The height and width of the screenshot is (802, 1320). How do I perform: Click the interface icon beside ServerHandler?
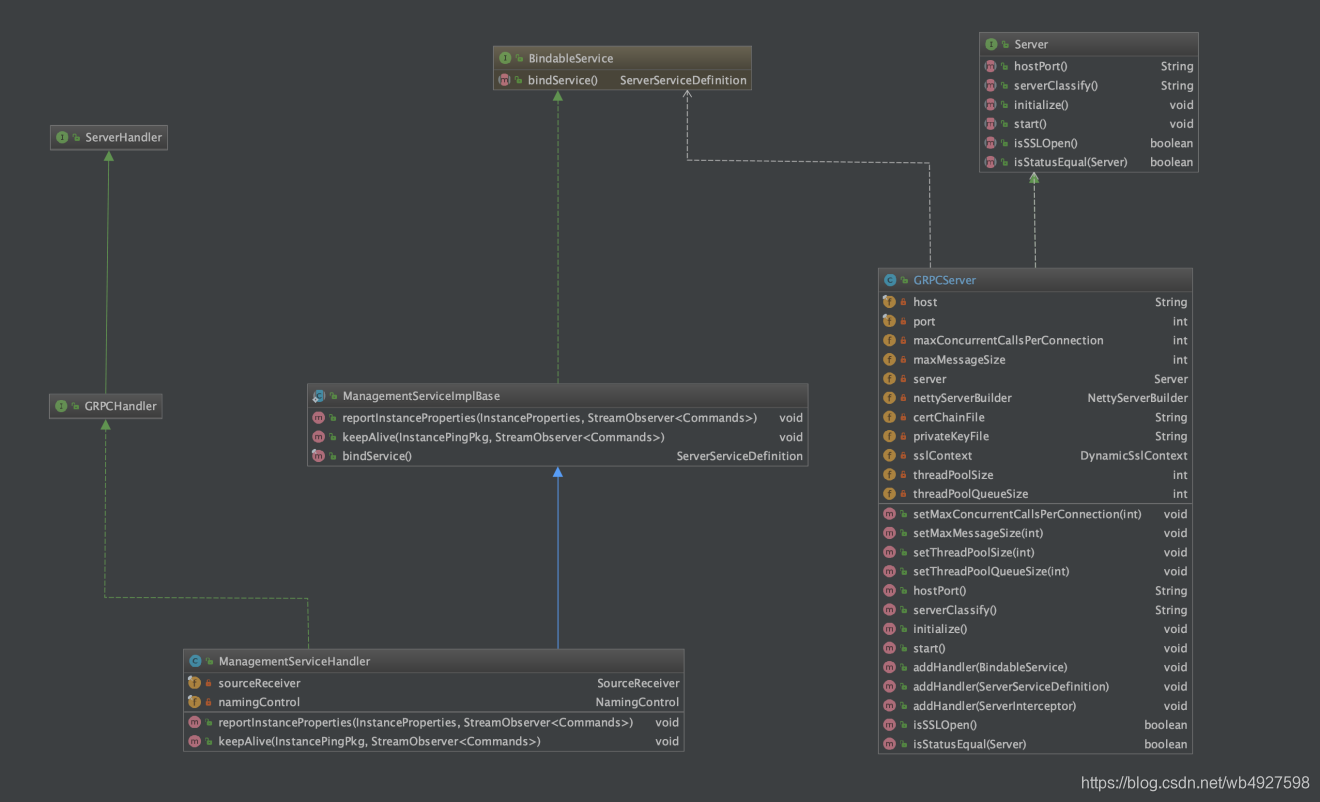pos(62,137)
